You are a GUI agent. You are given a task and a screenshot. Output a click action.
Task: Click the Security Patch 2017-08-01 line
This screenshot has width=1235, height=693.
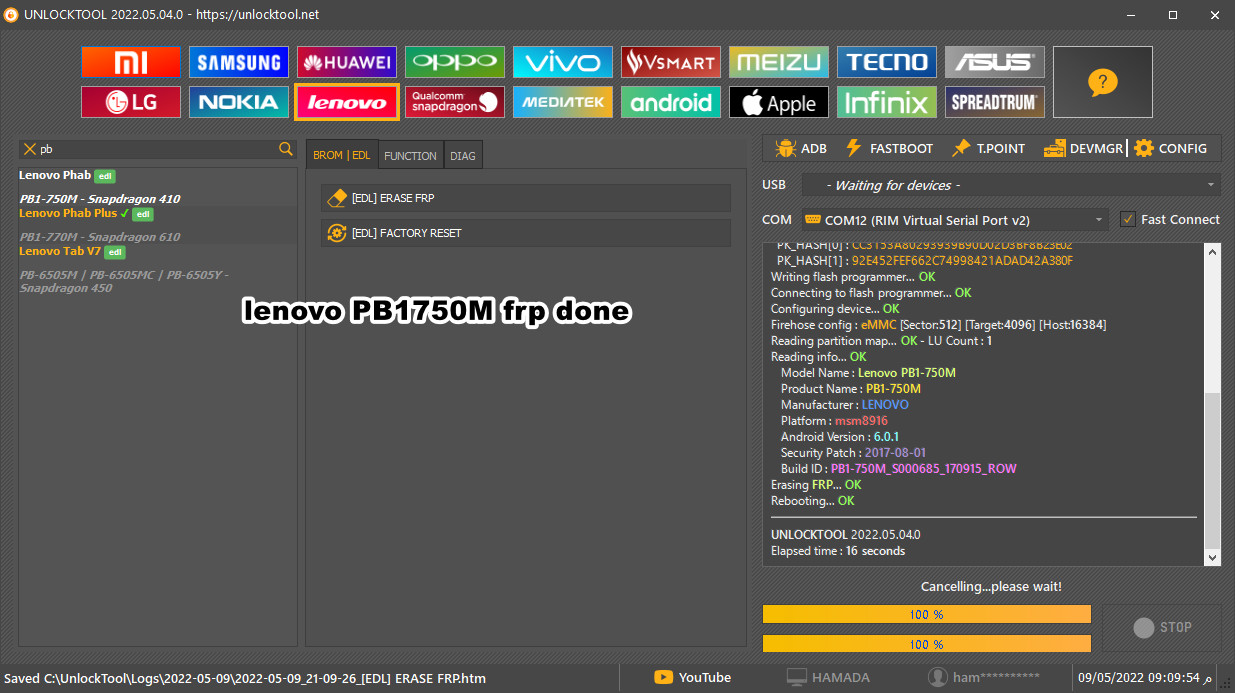coord(853,453)
